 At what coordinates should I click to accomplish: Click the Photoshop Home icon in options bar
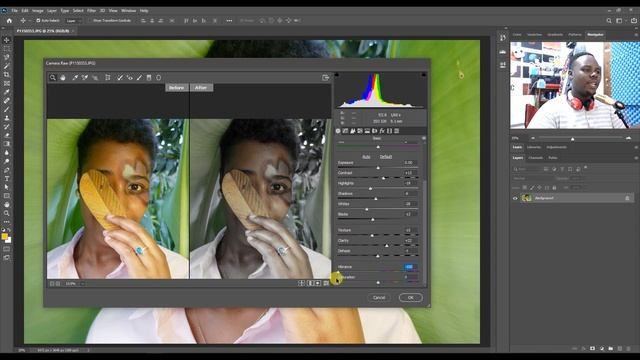point(9,20)
